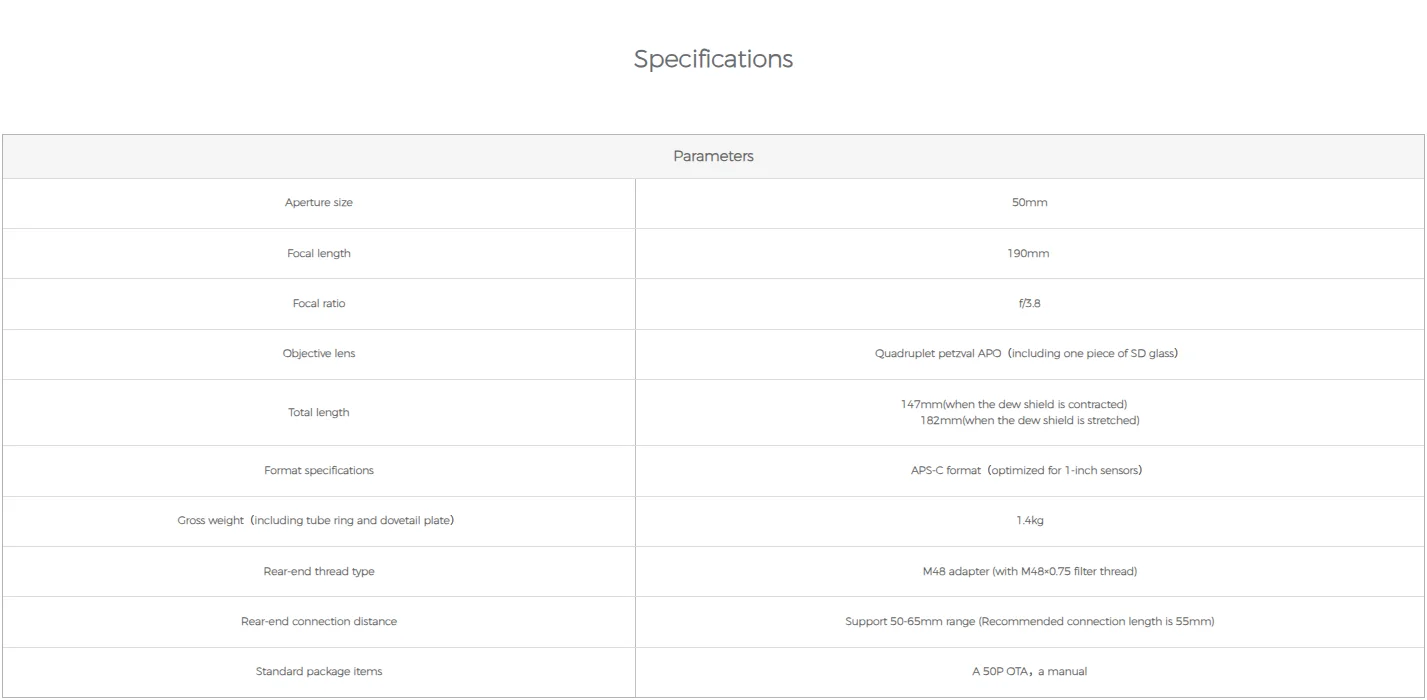Select the Total length label
Image resolution: width=1427 pixels, height=700 pixels.
318,413
